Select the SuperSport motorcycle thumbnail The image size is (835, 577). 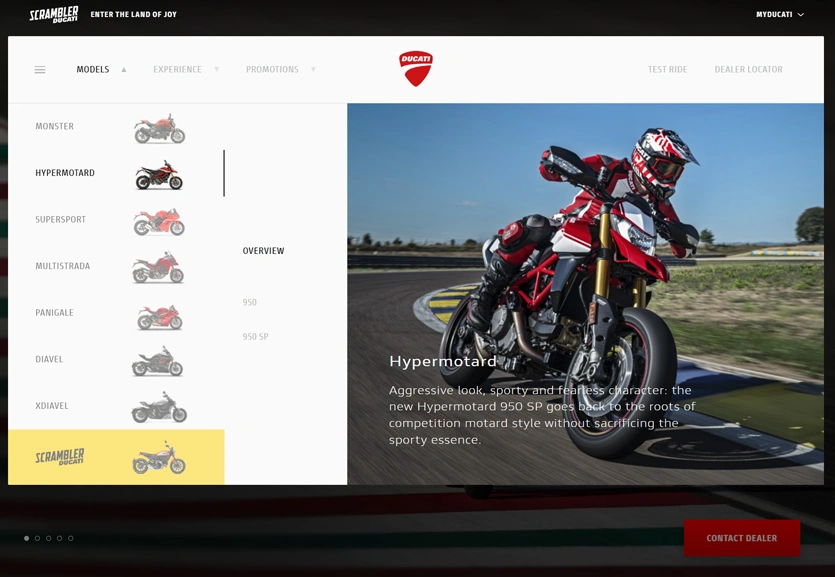[x=159, y=222]
